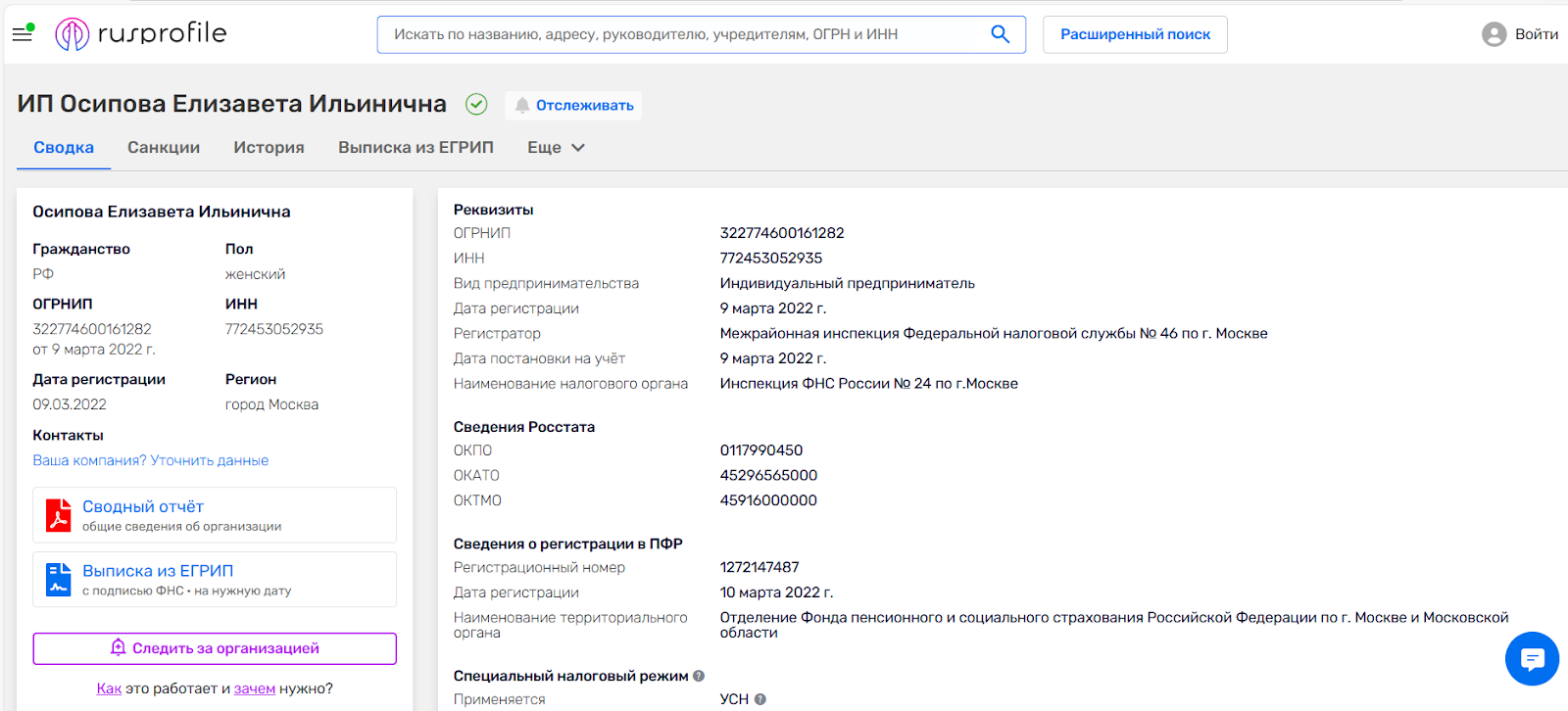
Task: Click the зачем link
Action: (255, 688)
